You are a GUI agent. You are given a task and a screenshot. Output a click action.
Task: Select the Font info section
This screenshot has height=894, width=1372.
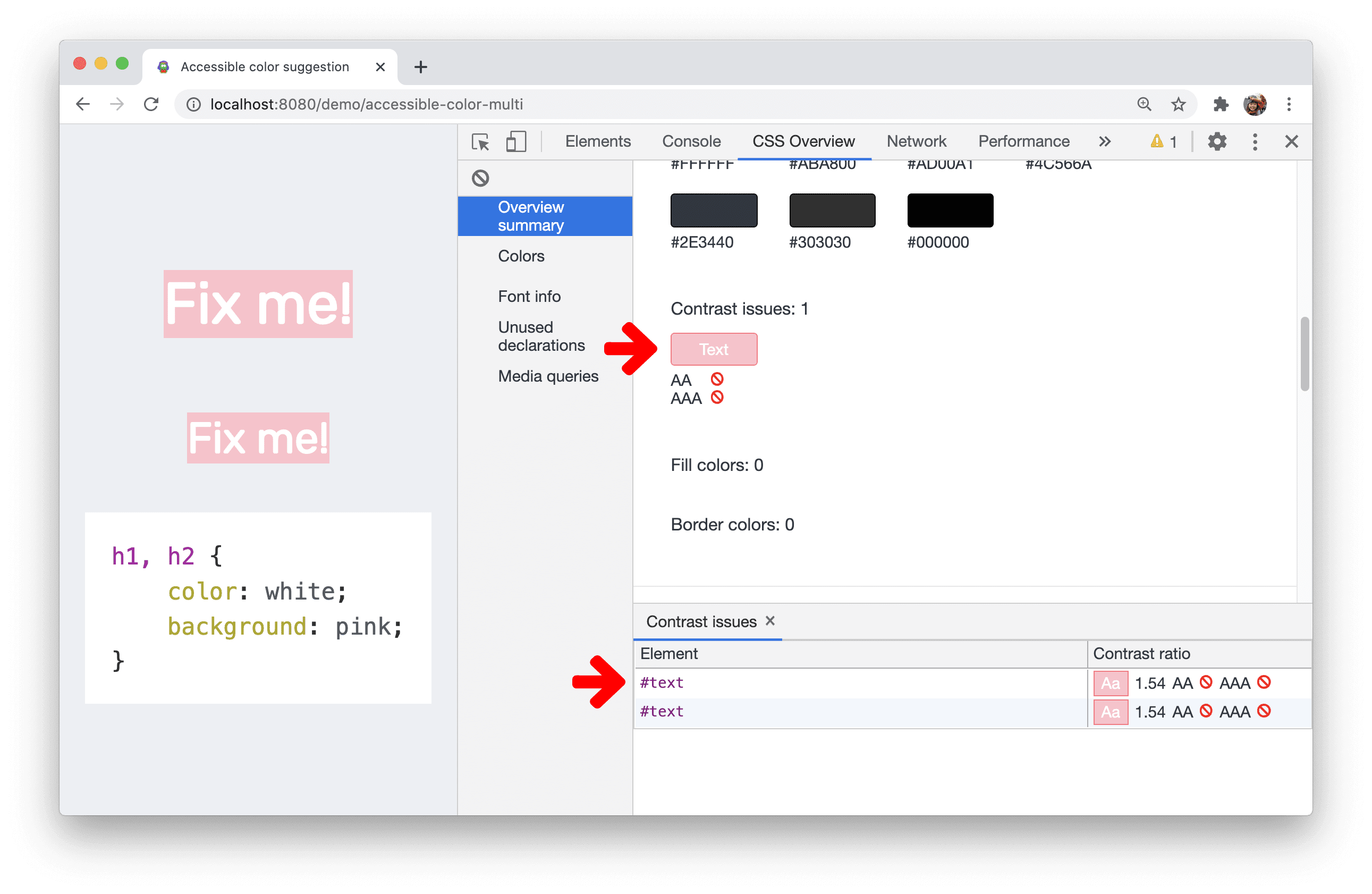point(528,296)
